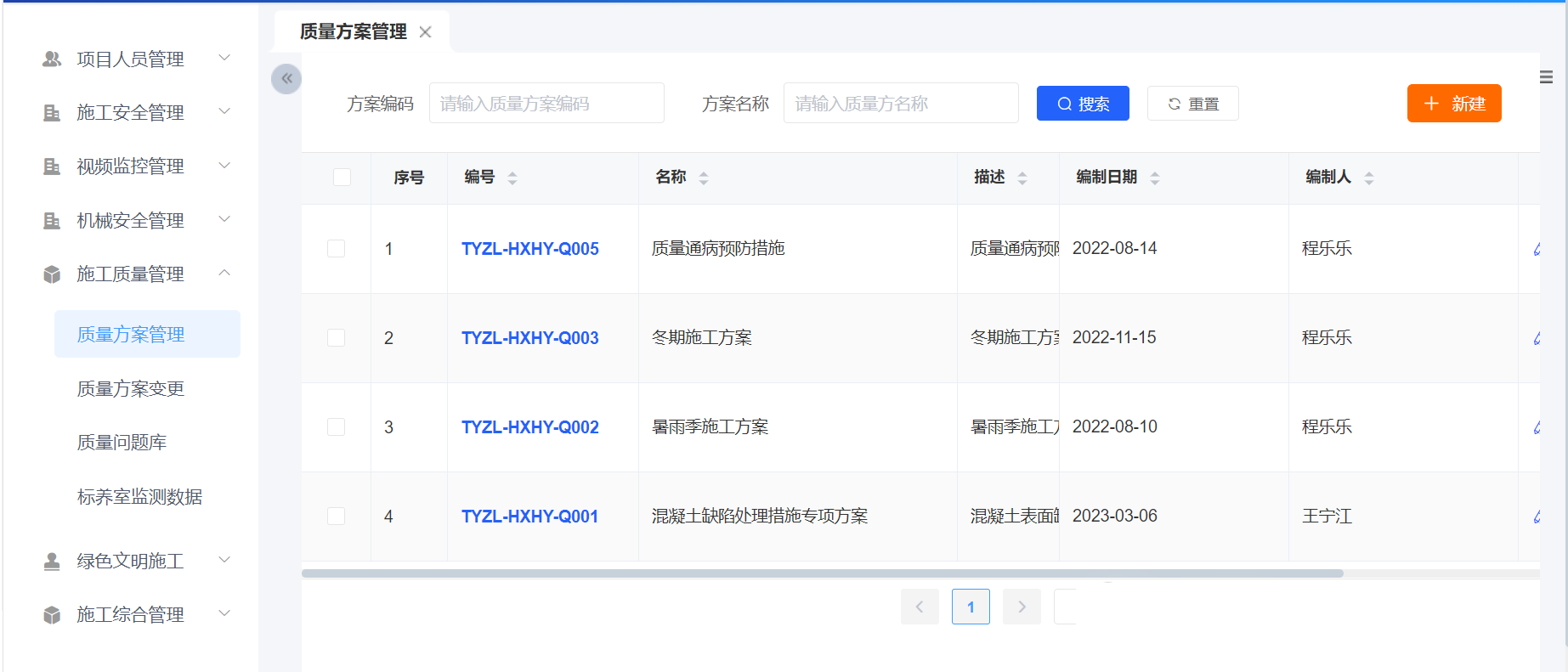Collapse the sidebar with double-chevron icon
The width and height of the screenshot is (1568, 672).
pos(286,79)
